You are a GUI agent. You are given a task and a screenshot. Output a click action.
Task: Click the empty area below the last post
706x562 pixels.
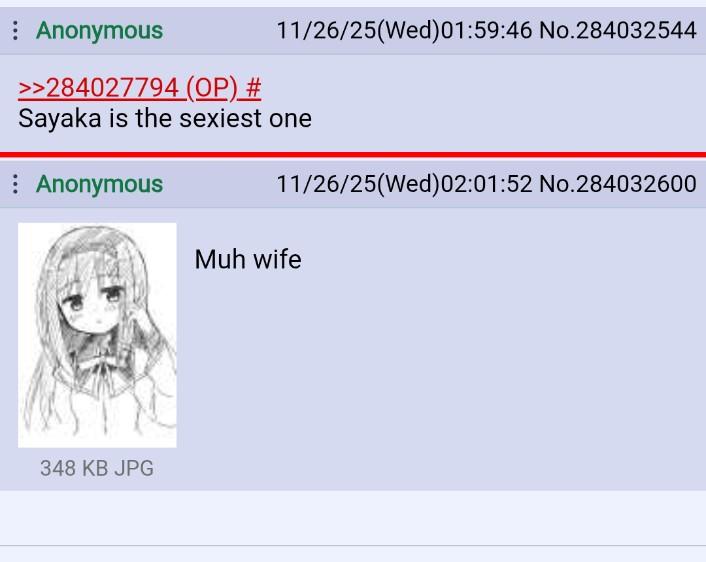pos(353,518)
